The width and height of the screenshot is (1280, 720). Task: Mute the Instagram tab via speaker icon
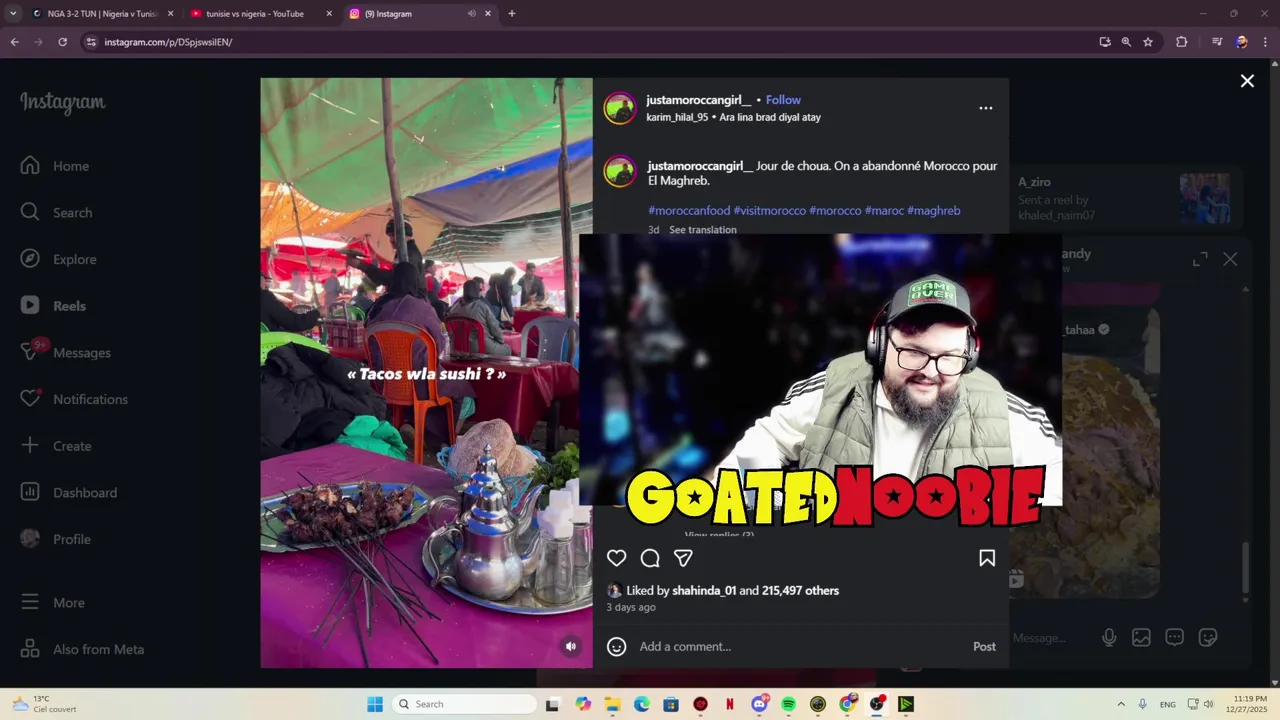[472, 14]
